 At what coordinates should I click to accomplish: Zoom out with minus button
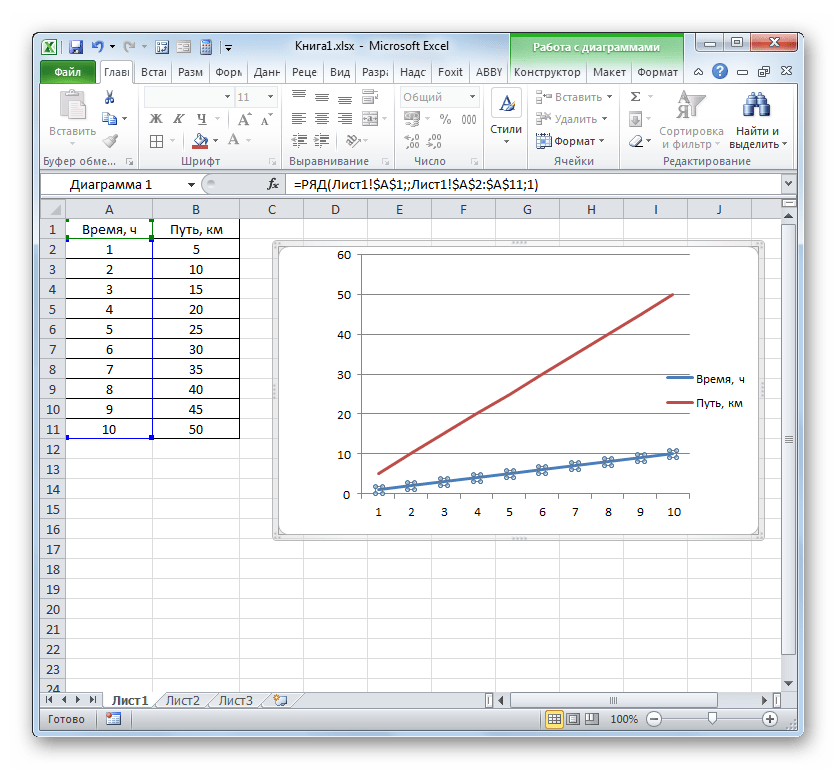click(654, 719)
